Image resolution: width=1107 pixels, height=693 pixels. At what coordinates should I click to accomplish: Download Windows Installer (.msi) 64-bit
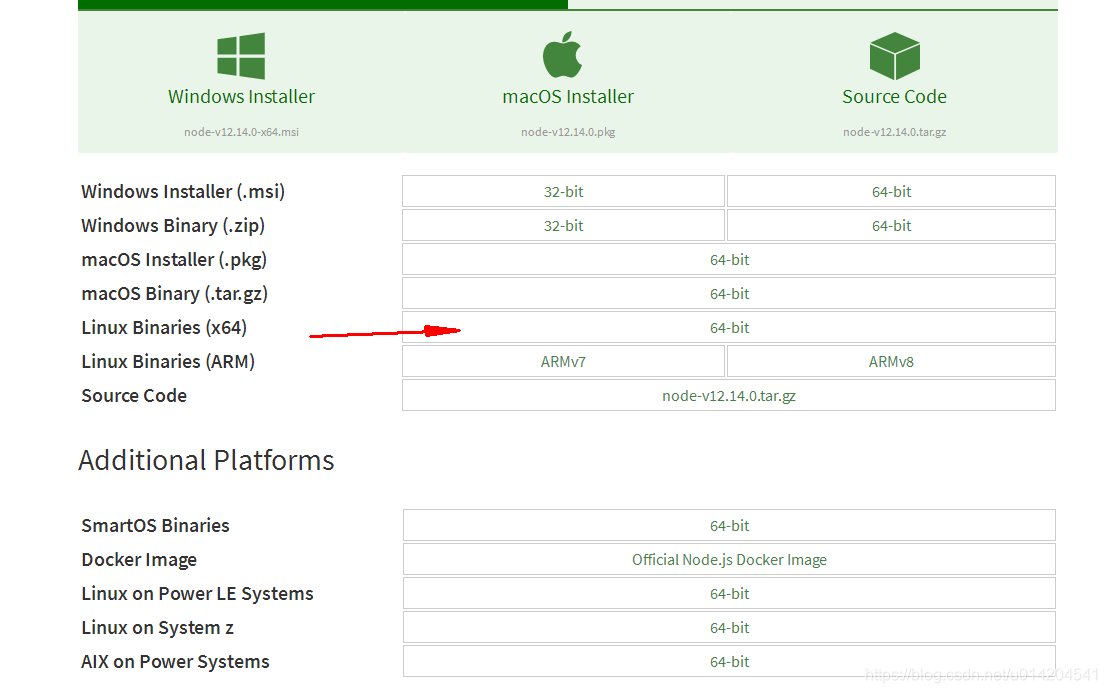click(892, 191)
